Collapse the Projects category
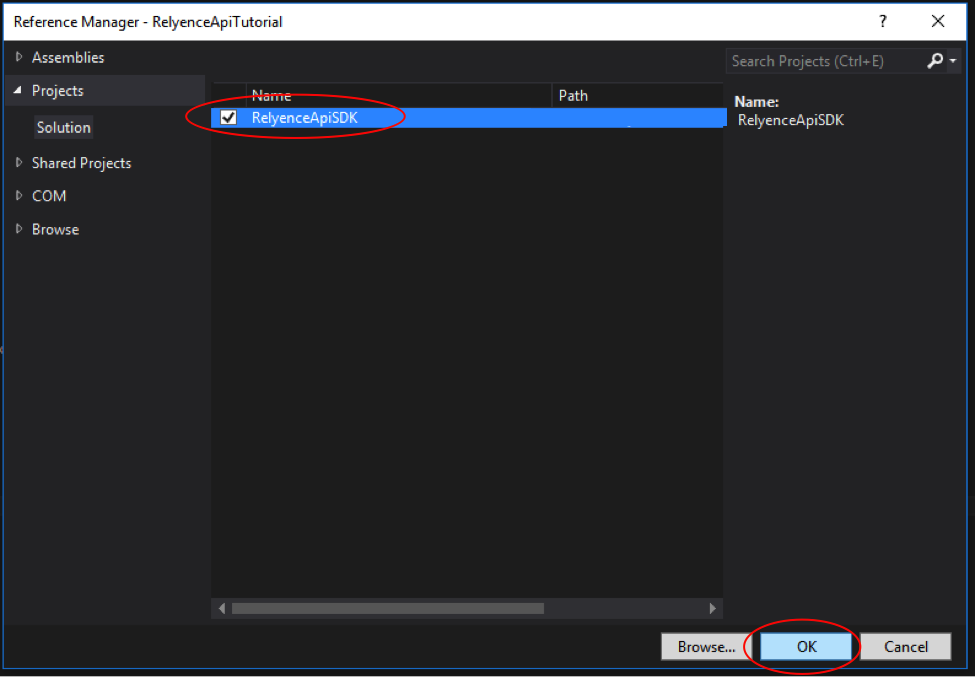Viewport: 975px width, 677px height. (19, 91)
